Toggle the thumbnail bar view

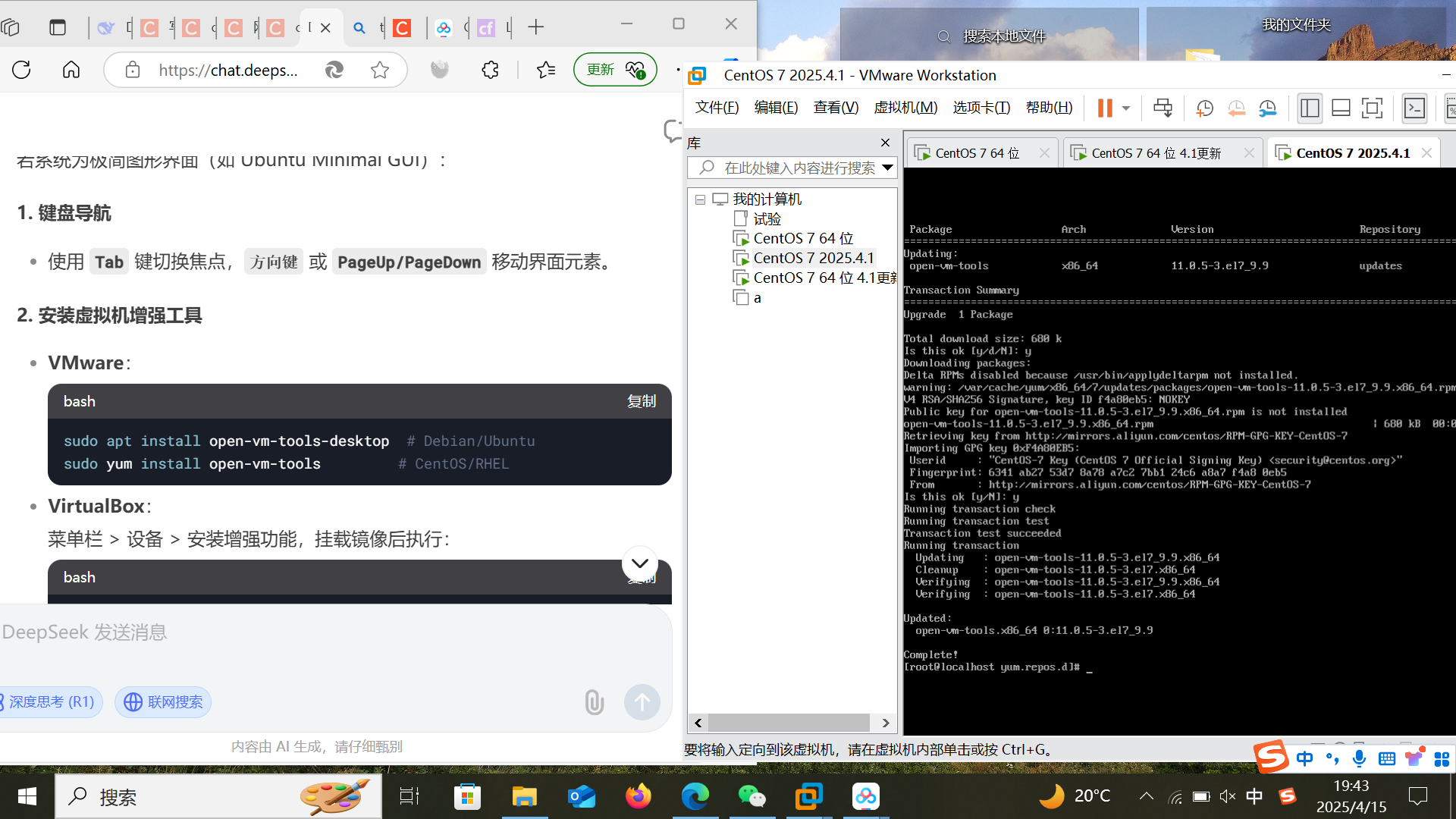click(x=1341, y=108)
